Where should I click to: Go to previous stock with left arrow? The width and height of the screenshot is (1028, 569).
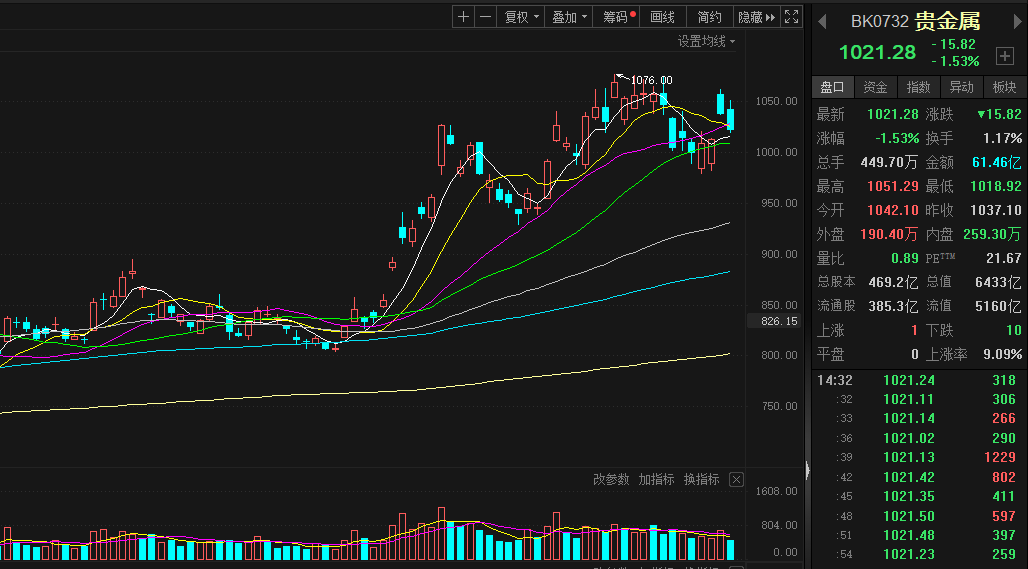[x=822, y=21]
